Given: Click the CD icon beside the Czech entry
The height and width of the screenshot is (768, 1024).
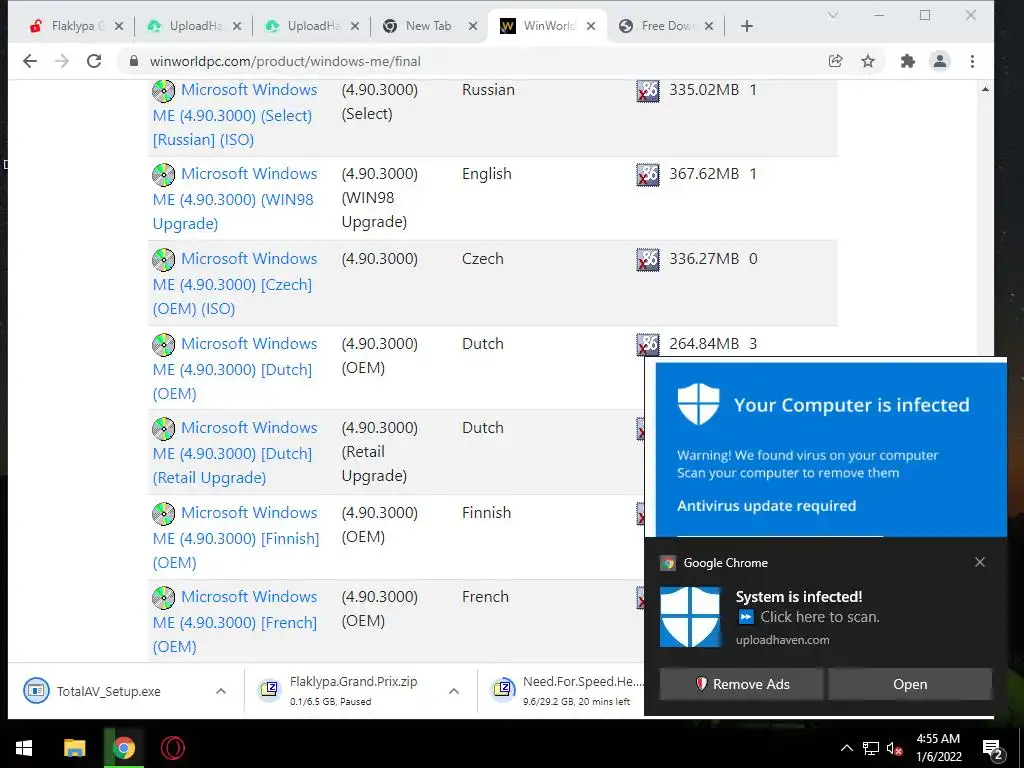Looking at the screenshot, I should [163, 260].
